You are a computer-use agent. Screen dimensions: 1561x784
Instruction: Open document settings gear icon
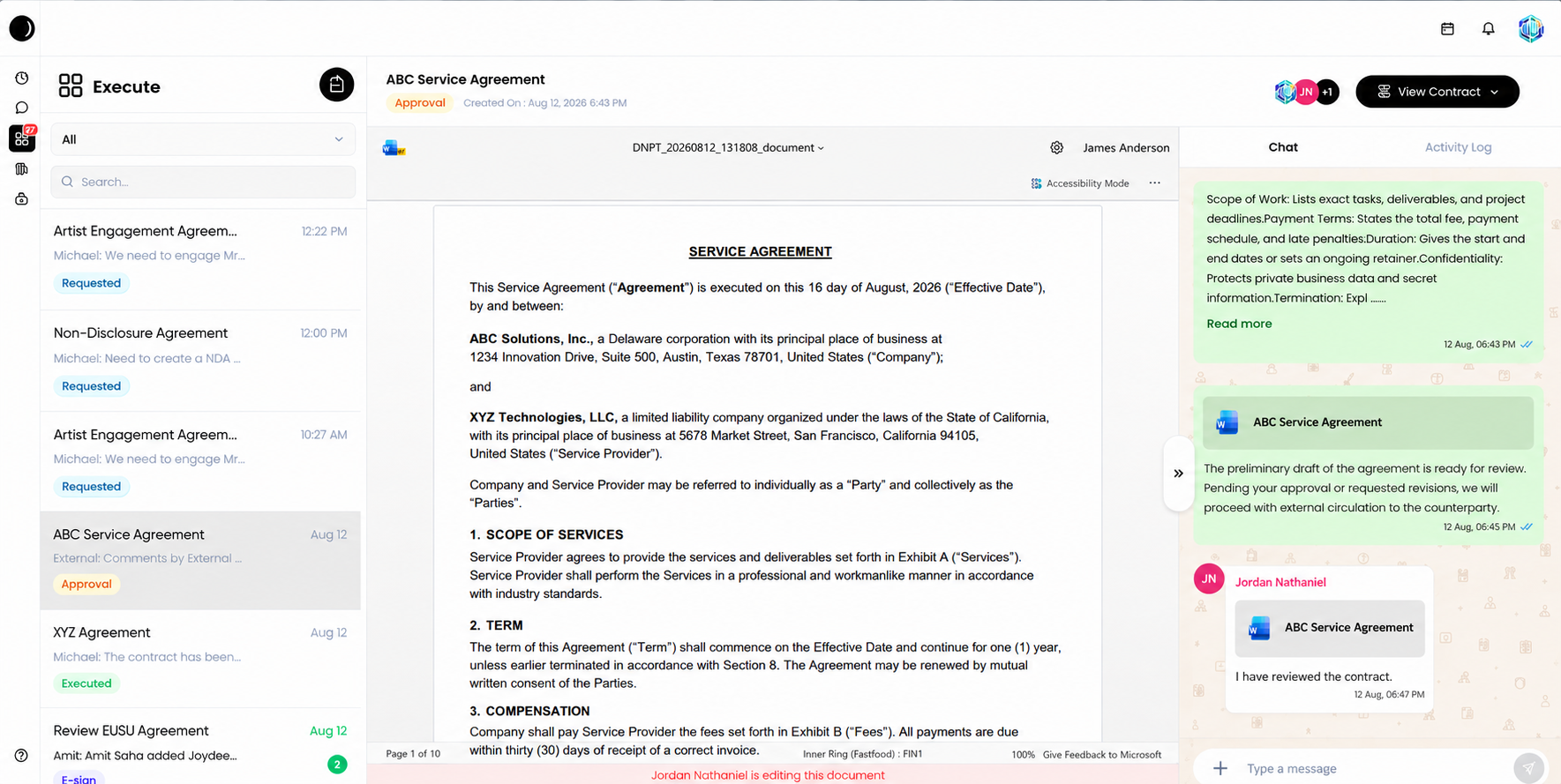[x=1056, y=148]
